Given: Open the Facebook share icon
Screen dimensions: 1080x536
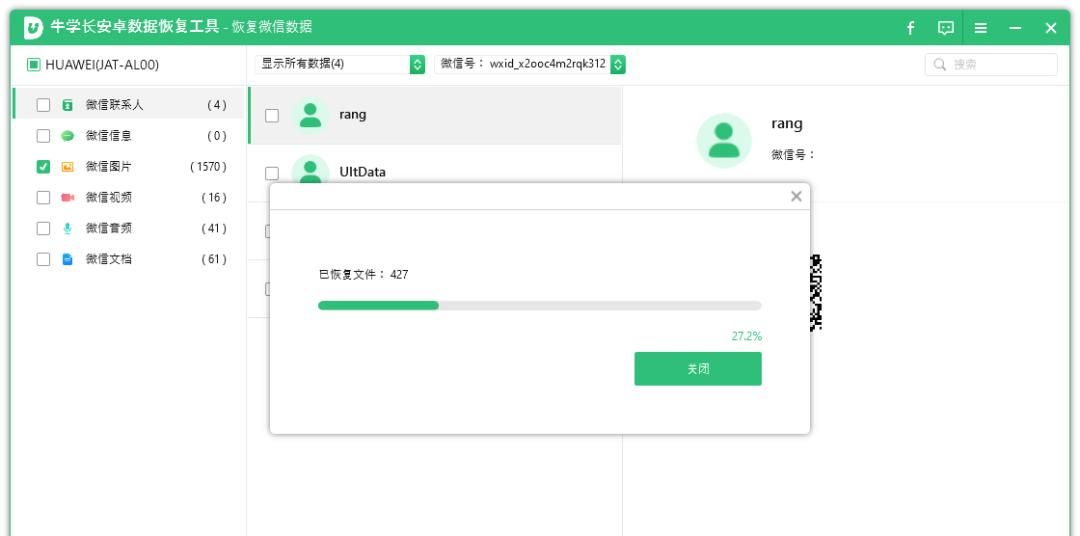Looking at the screenshot, I should tap(910, 28).
